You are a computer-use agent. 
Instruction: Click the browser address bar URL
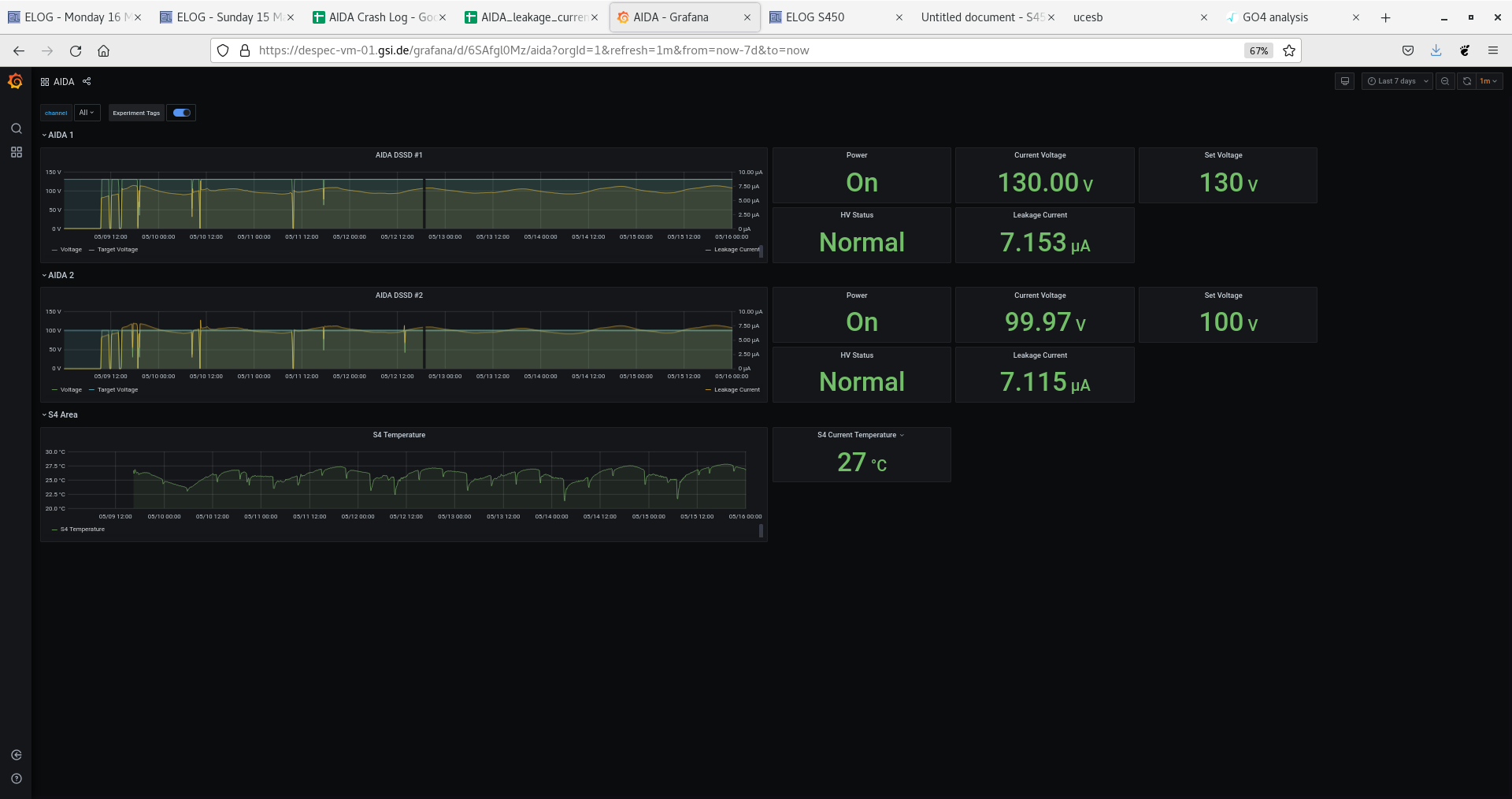click(533, 50)
